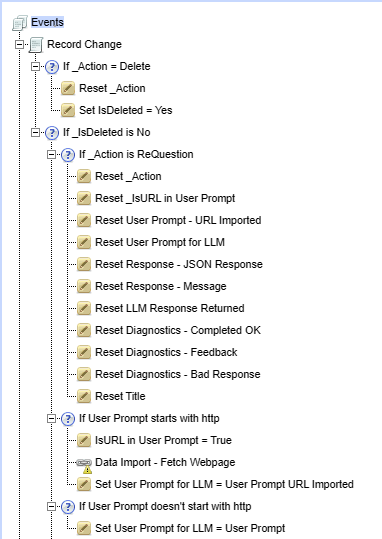The image size is (382, 539).
Task: Collapse the If _IsDeleted is No branch
Action: point(35,133)
